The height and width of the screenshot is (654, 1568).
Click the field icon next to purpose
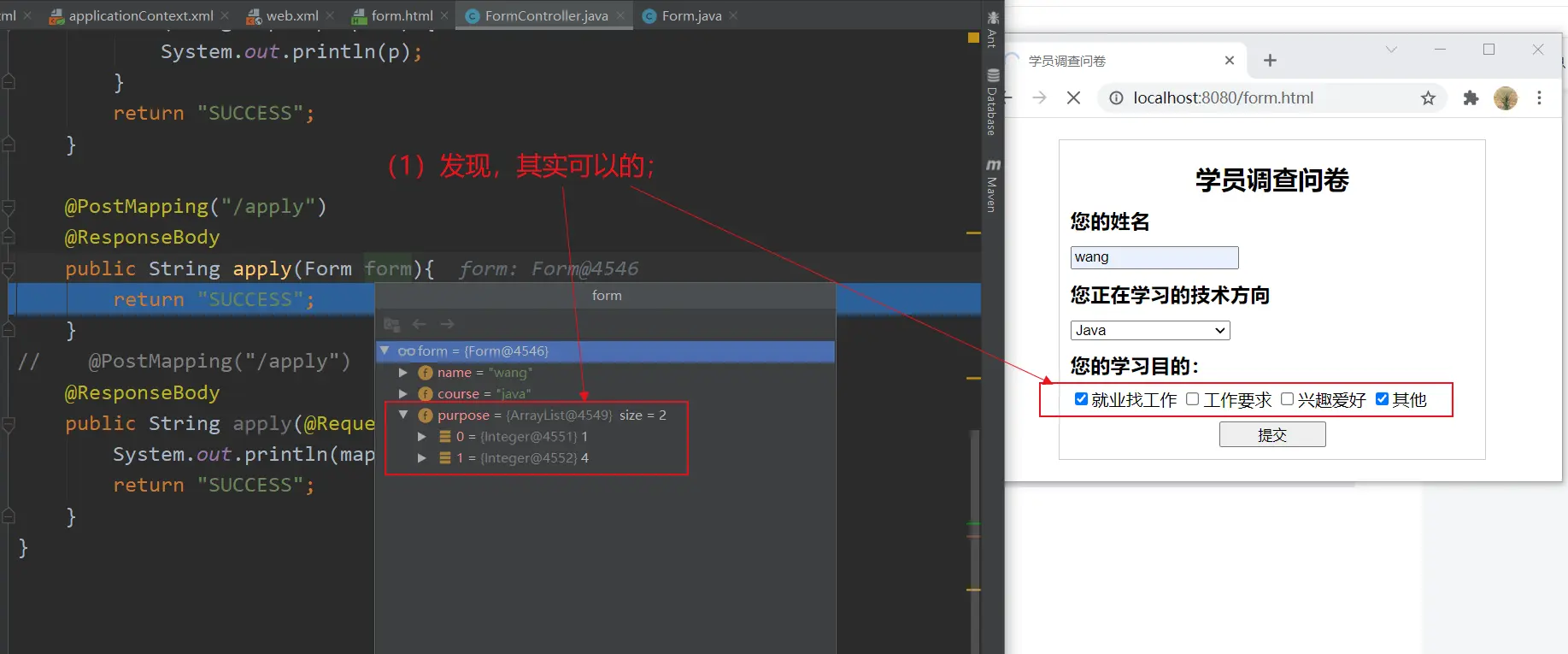(x=426, y=415)
